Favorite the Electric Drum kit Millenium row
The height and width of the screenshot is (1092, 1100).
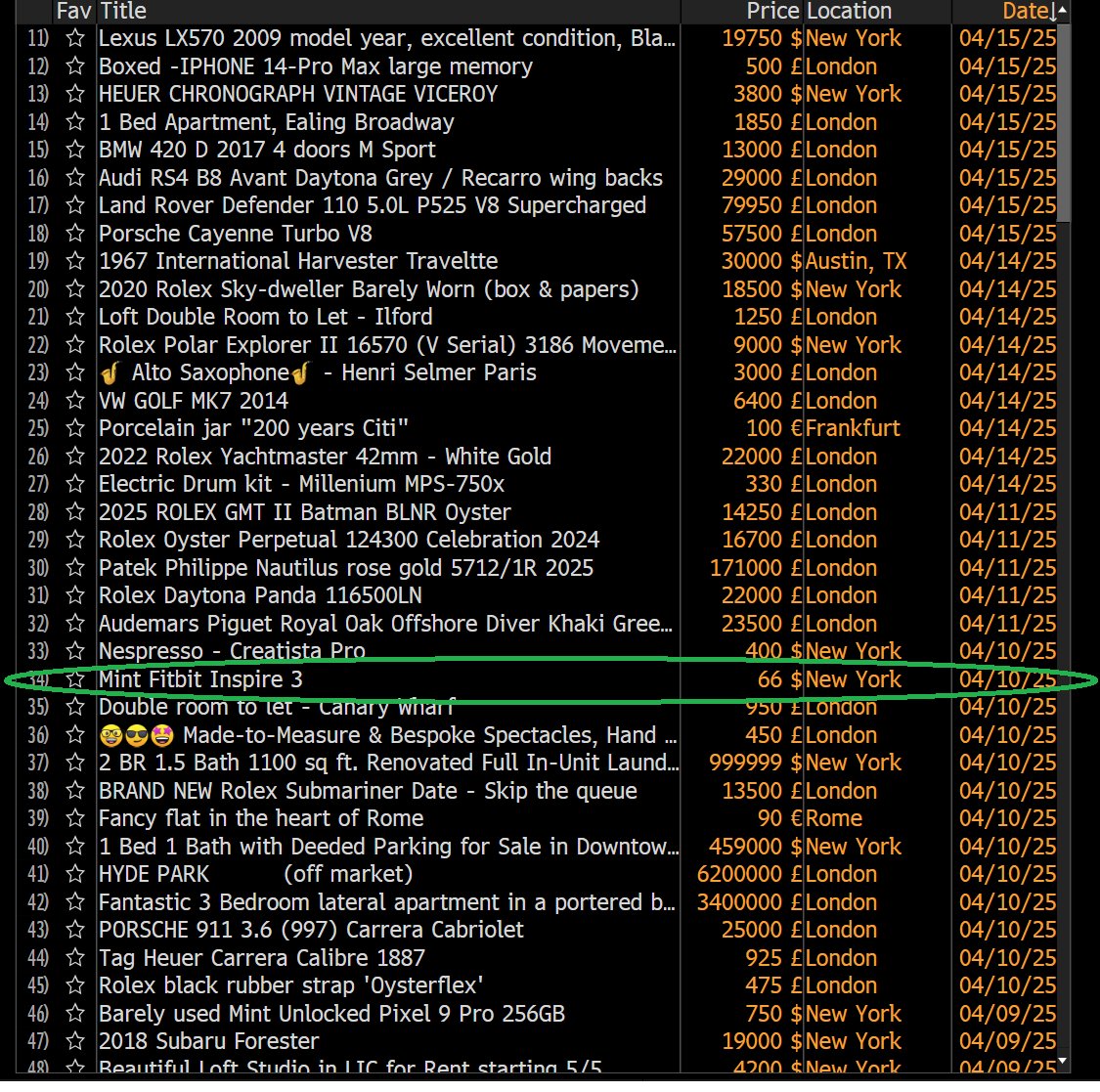click(75, 484)
